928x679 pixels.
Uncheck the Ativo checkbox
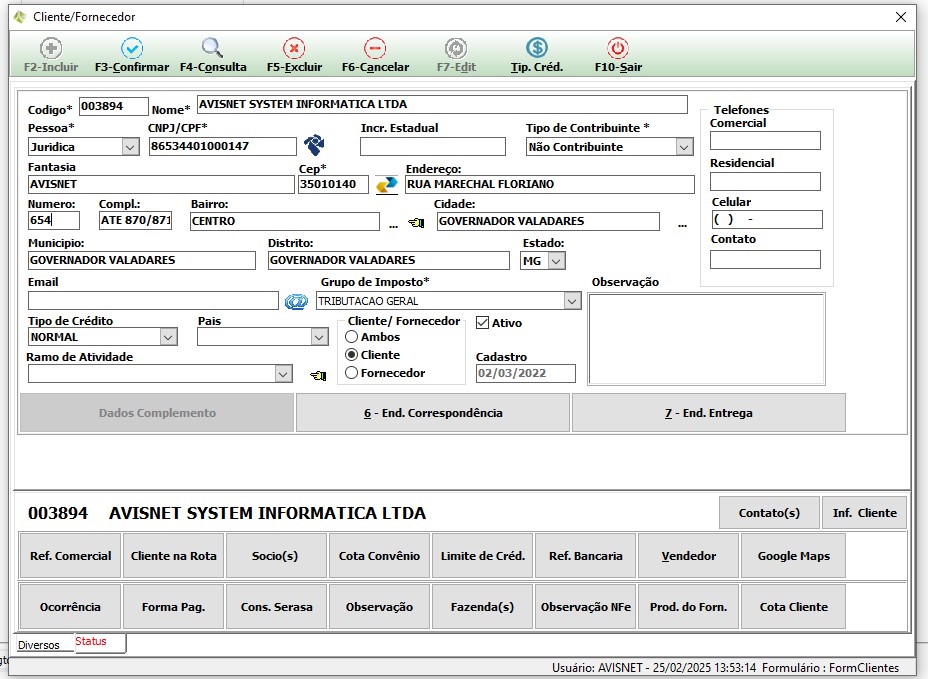click(x=483, y=323)
